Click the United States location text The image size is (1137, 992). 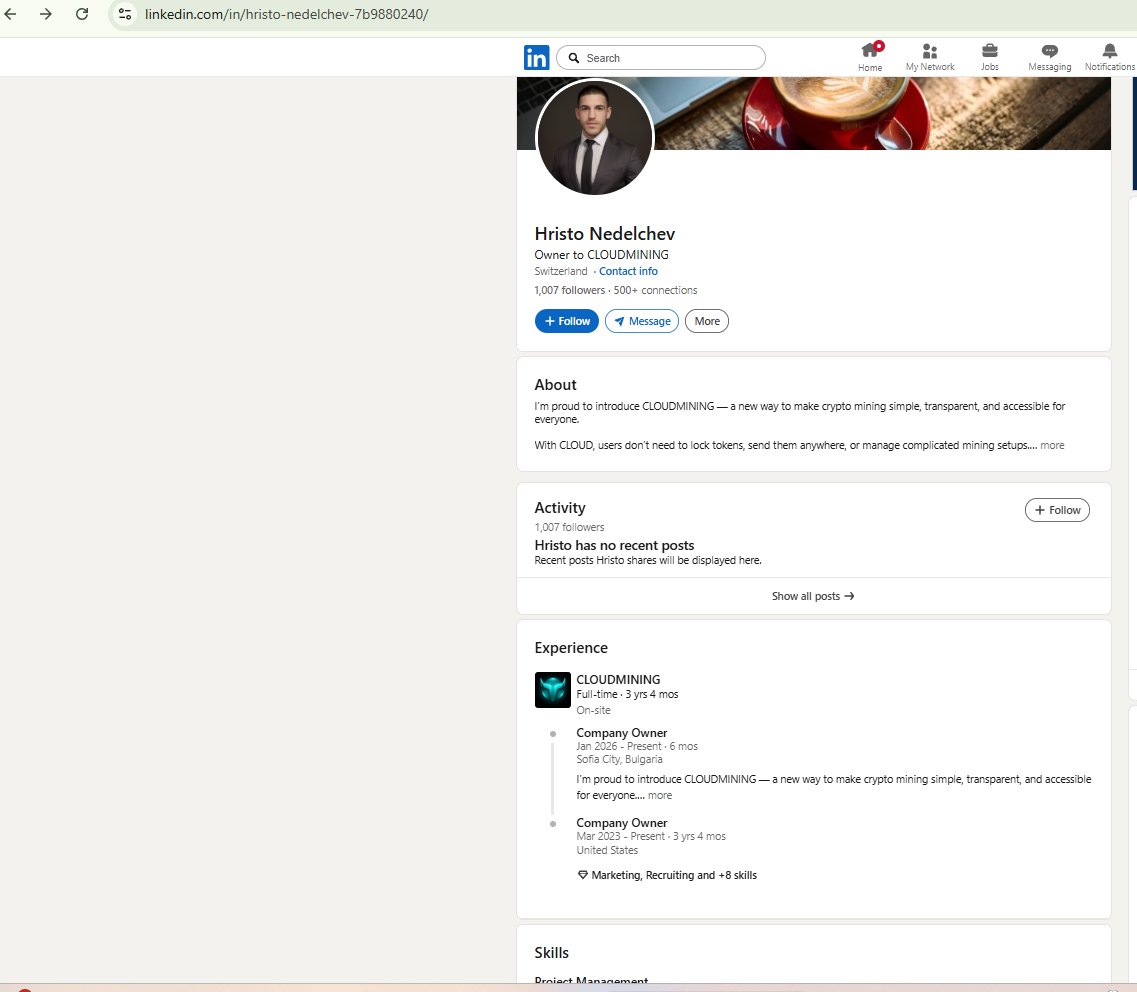(607, 850)
